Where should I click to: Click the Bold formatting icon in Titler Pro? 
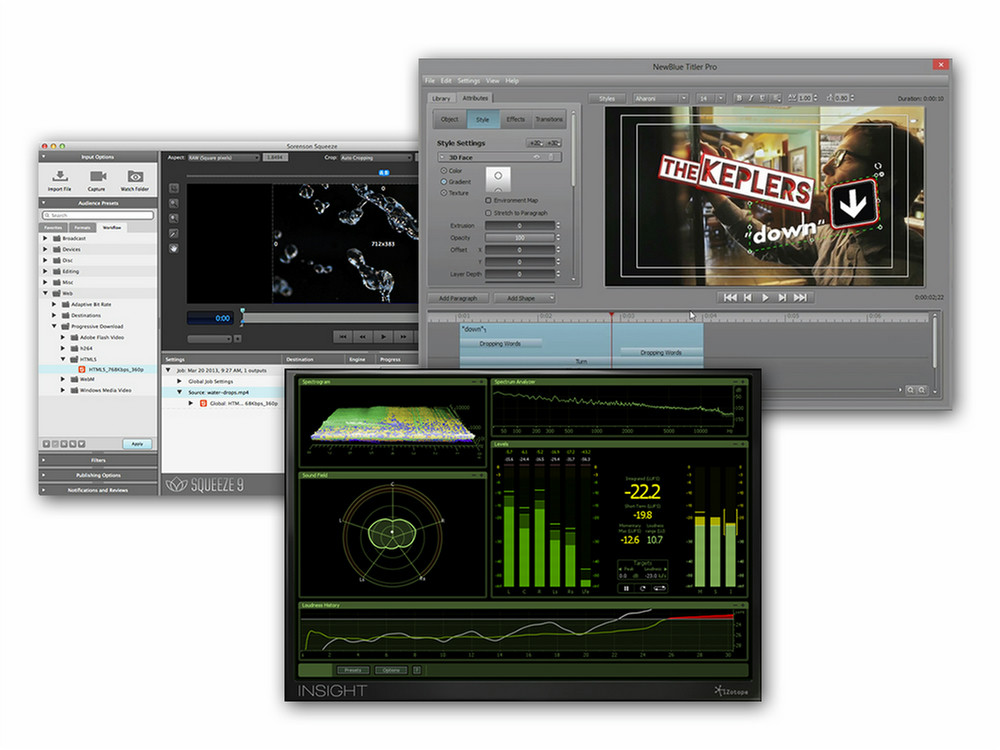pos(739,98)
